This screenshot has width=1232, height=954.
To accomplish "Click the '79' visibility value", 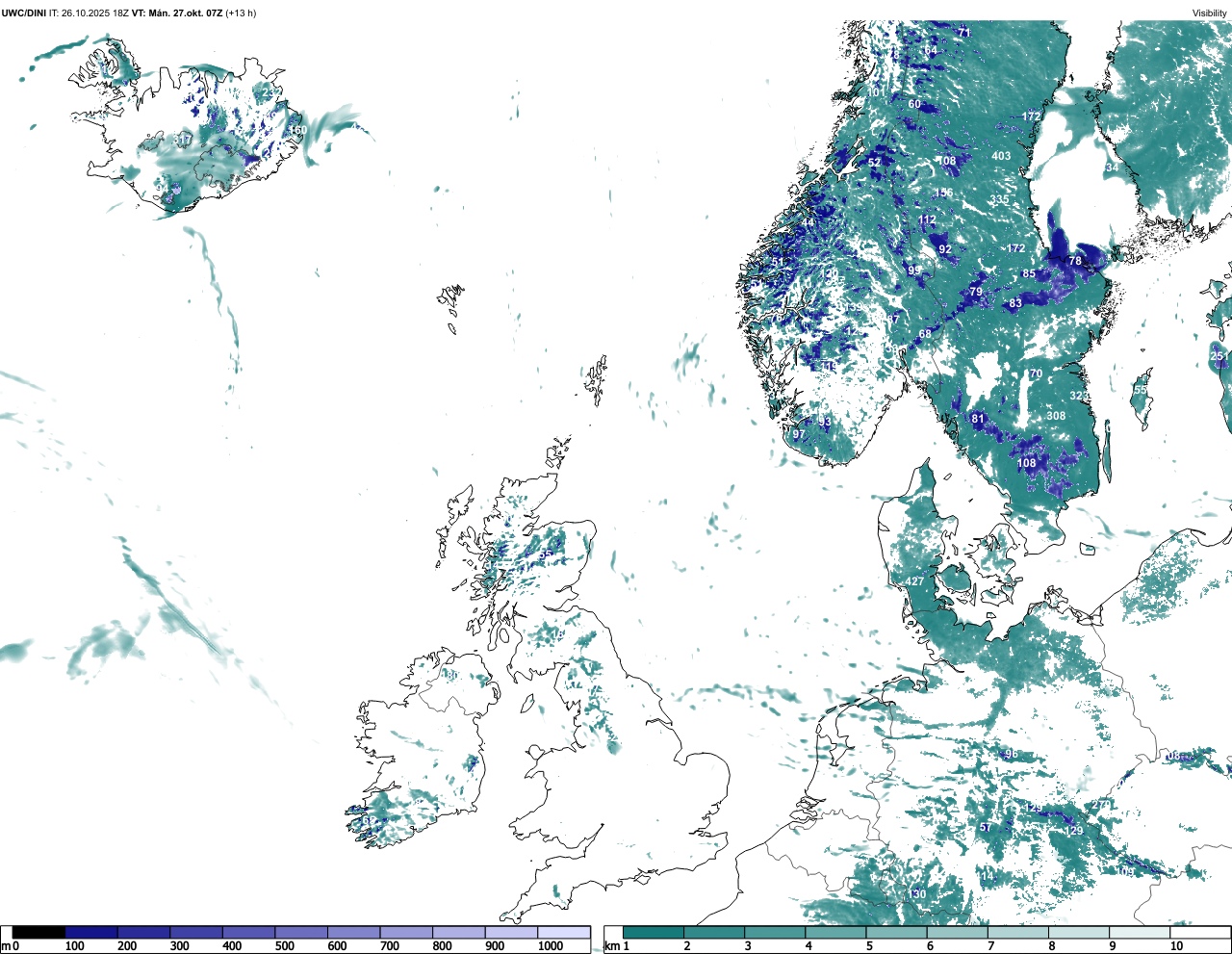I will tap(976, 292).
